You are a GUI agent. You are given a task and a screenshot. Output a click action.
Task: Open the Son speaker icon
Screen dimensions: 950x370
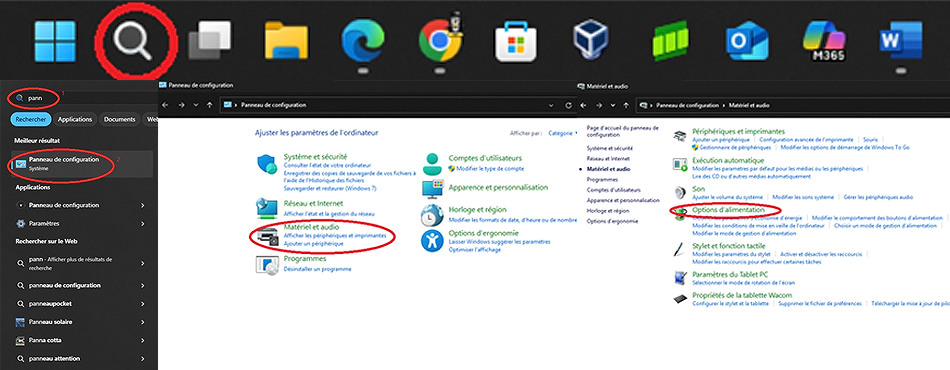click(x=680, y=193)
